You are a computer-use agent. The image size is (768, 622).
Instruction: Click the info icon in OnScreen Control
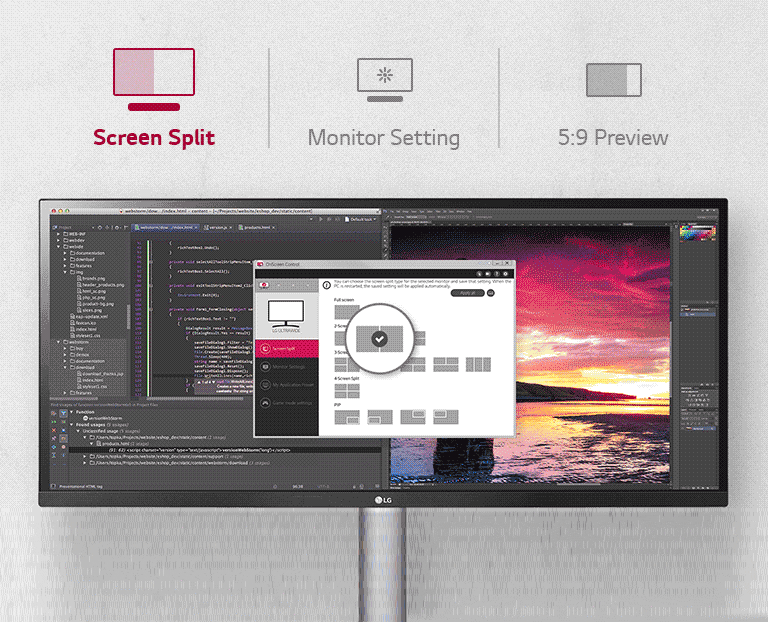(326, 285)
